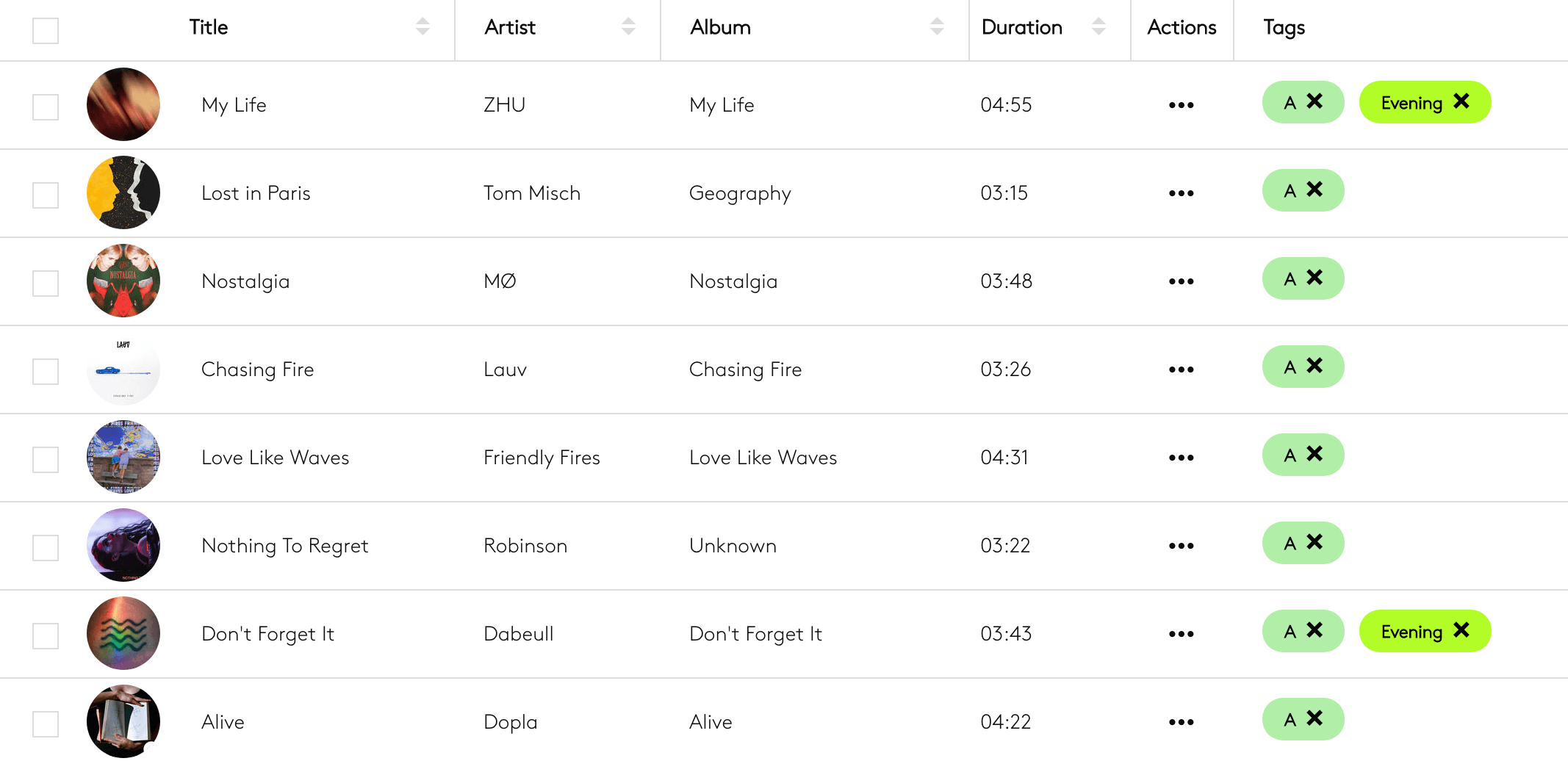The width and height of the screenshot is (1568, 761).
Task: Open actions menu for Lost in Paris
Action: click(x=1181, y=193)
